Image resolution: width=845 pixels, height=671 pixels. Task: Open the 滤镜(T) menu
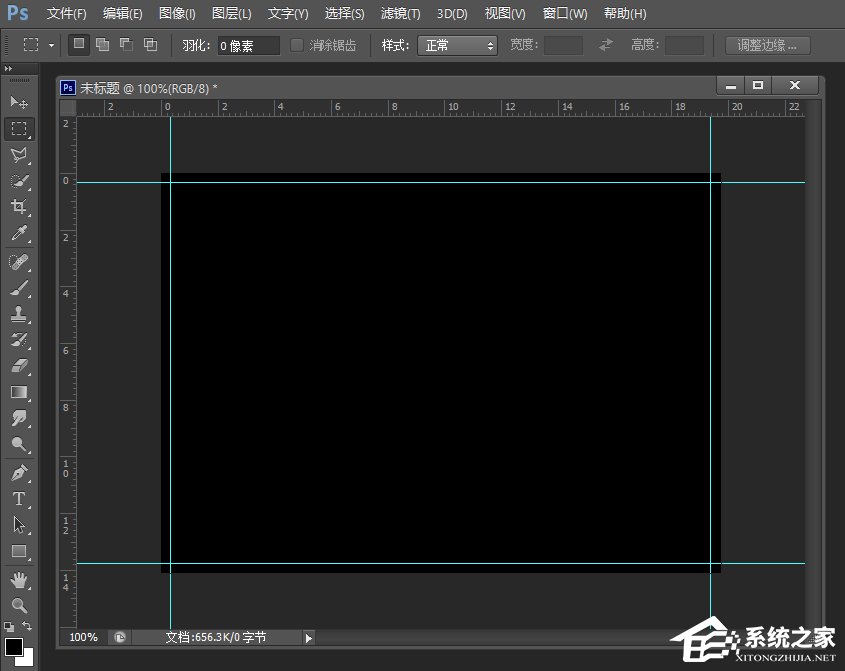pos(400,14)
